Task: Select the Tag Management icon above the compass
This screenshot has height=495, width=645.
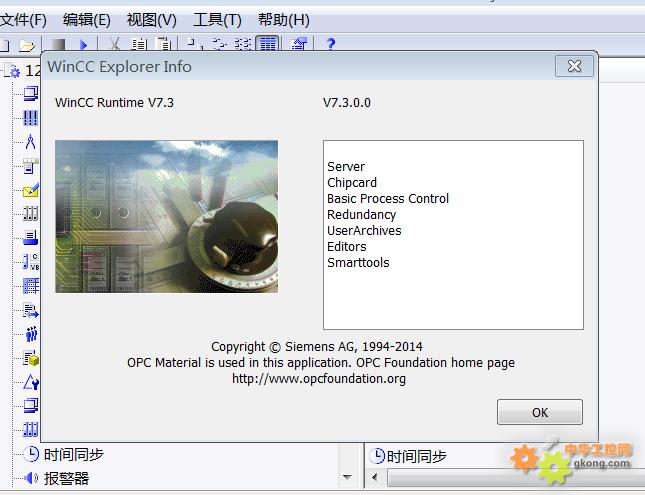Action: coord(31,118)
